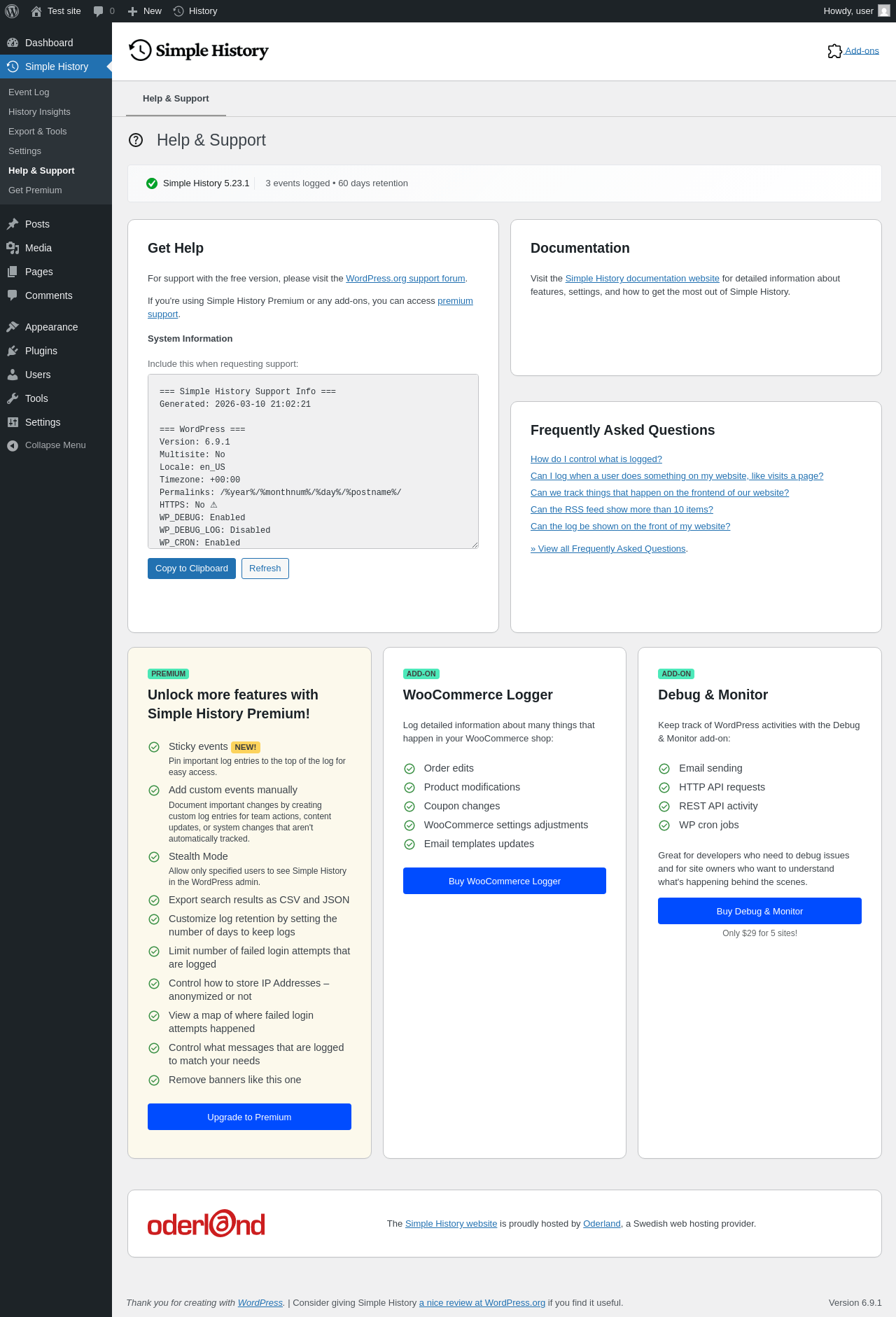The image size is (896, 1317).
Task: Open 'How do I control what is logged?'
Action: click(x=596, y=459)
